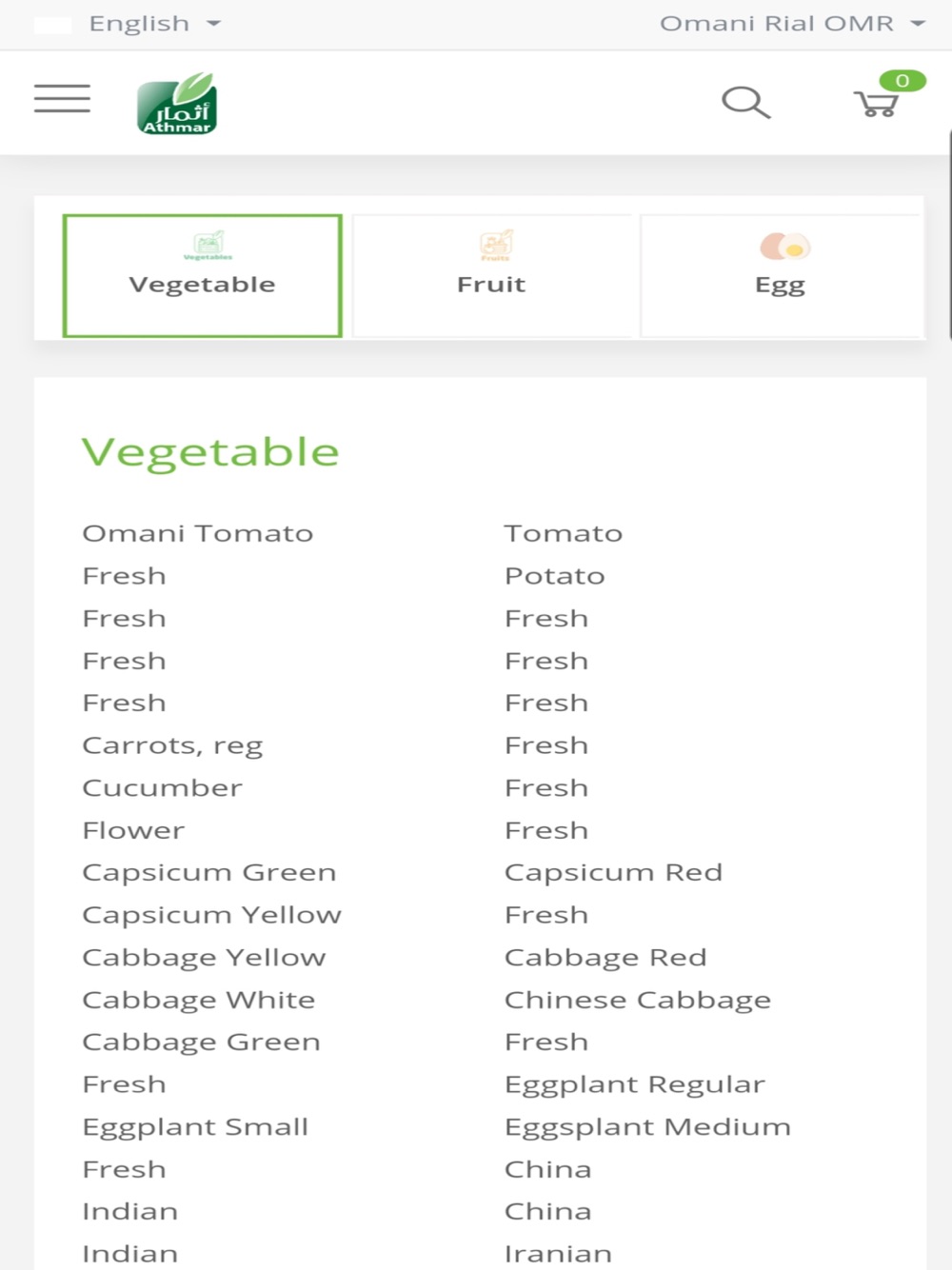Screen dimensions: 952x1270
Task: Open the hamburger navigation menu
Action: click(x=62, y=99)
